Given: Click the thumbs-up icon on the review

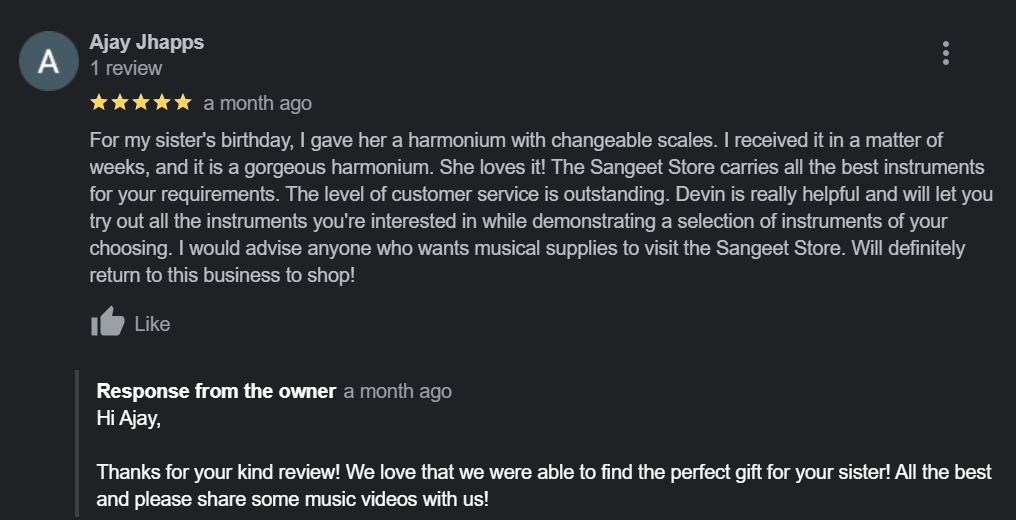Looking at the screenshot, I should coord(107,322).
